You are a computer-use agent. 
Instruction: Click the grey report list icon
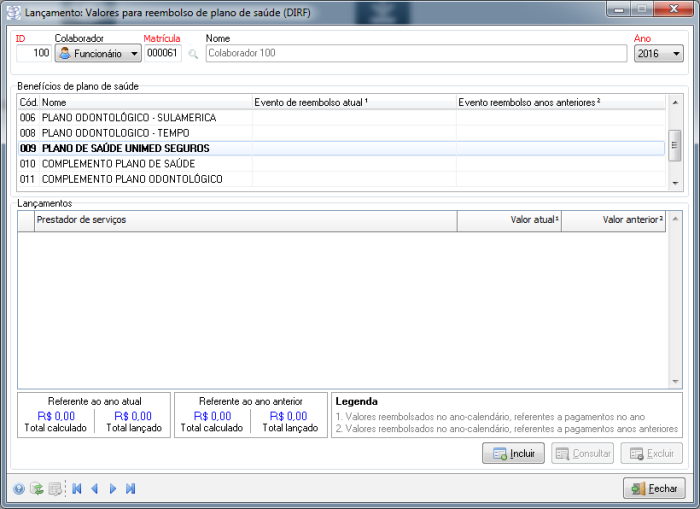[x=55, y=489]
